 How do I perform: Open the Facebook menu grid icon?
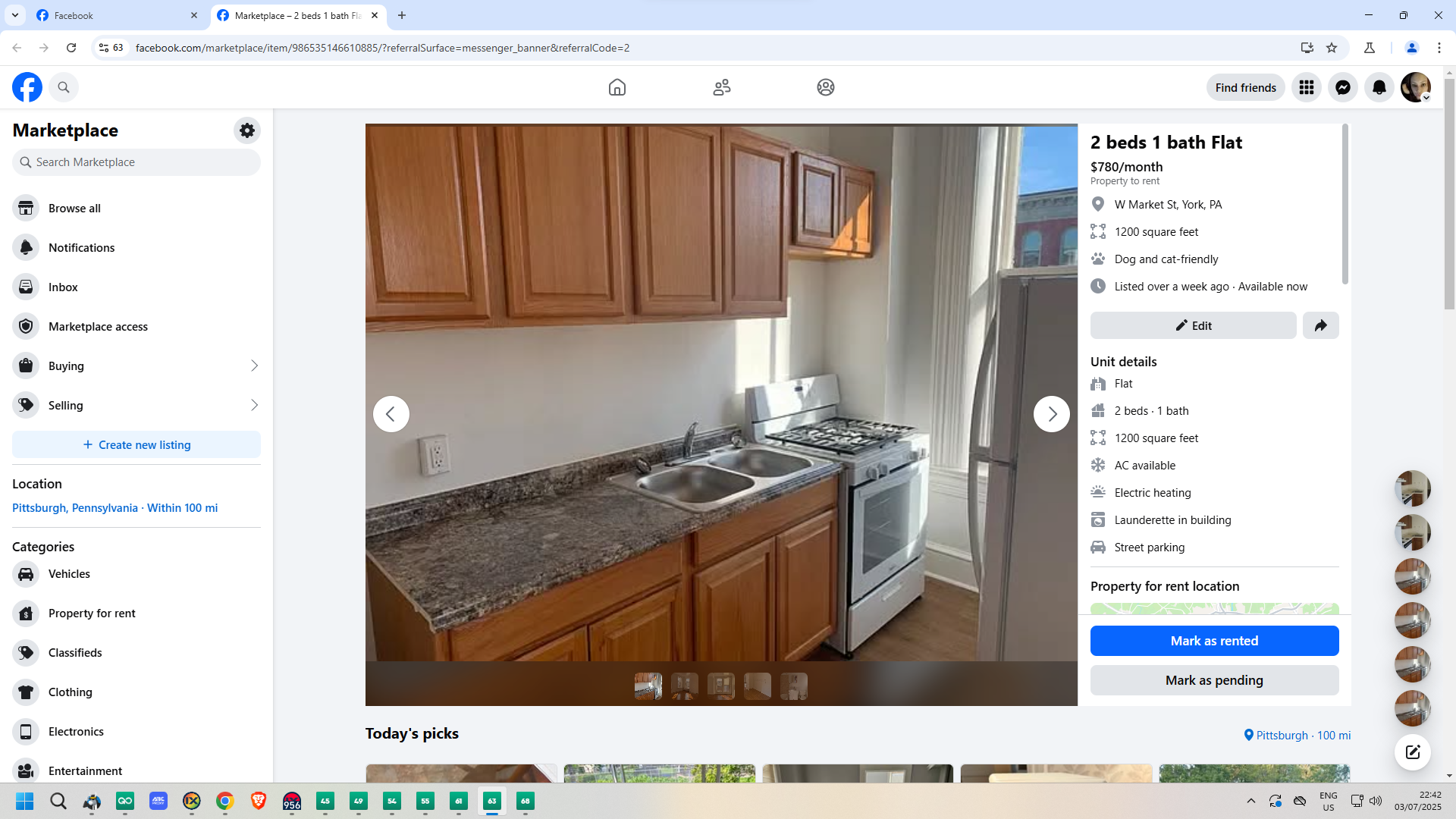pos(1306,87)
